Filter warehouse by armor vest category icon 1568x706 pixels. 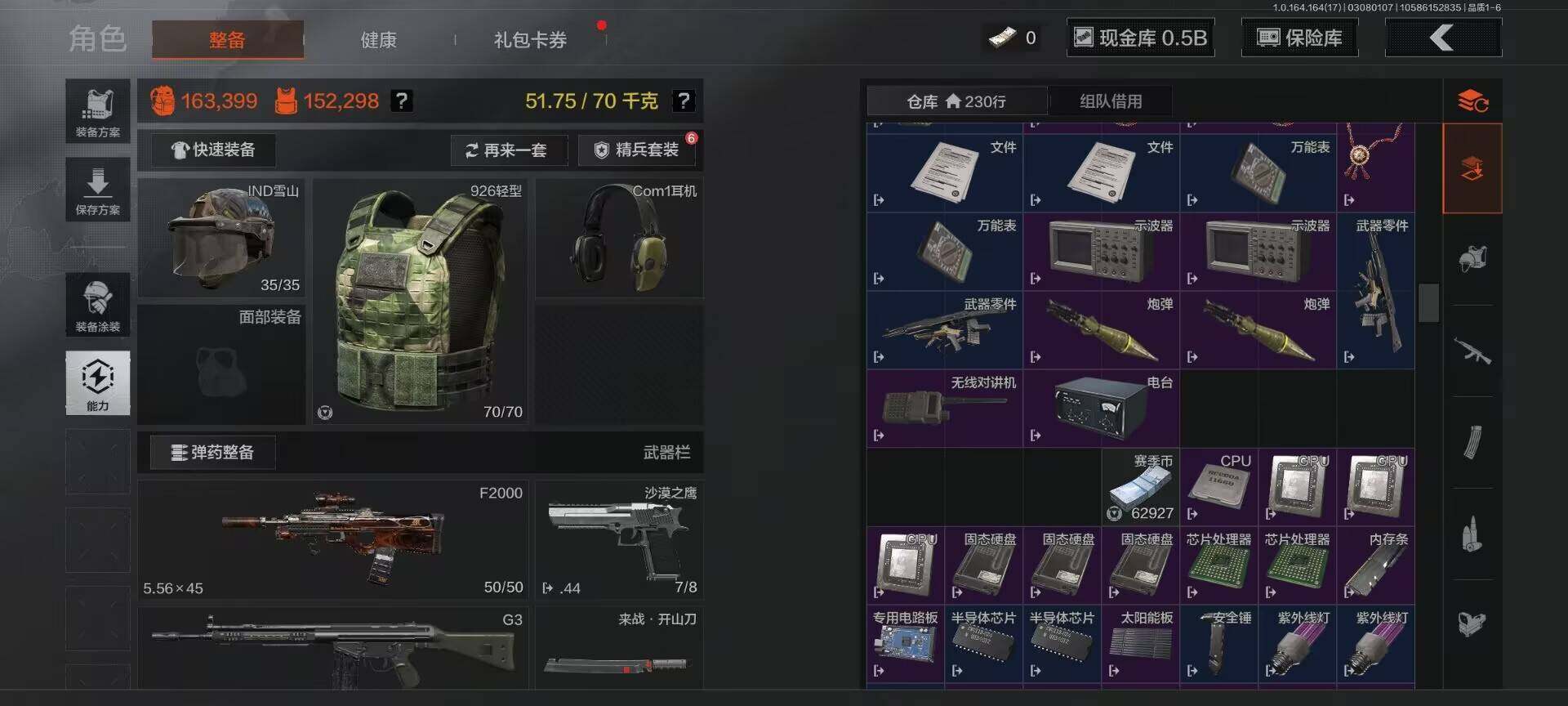point(1472,260)
